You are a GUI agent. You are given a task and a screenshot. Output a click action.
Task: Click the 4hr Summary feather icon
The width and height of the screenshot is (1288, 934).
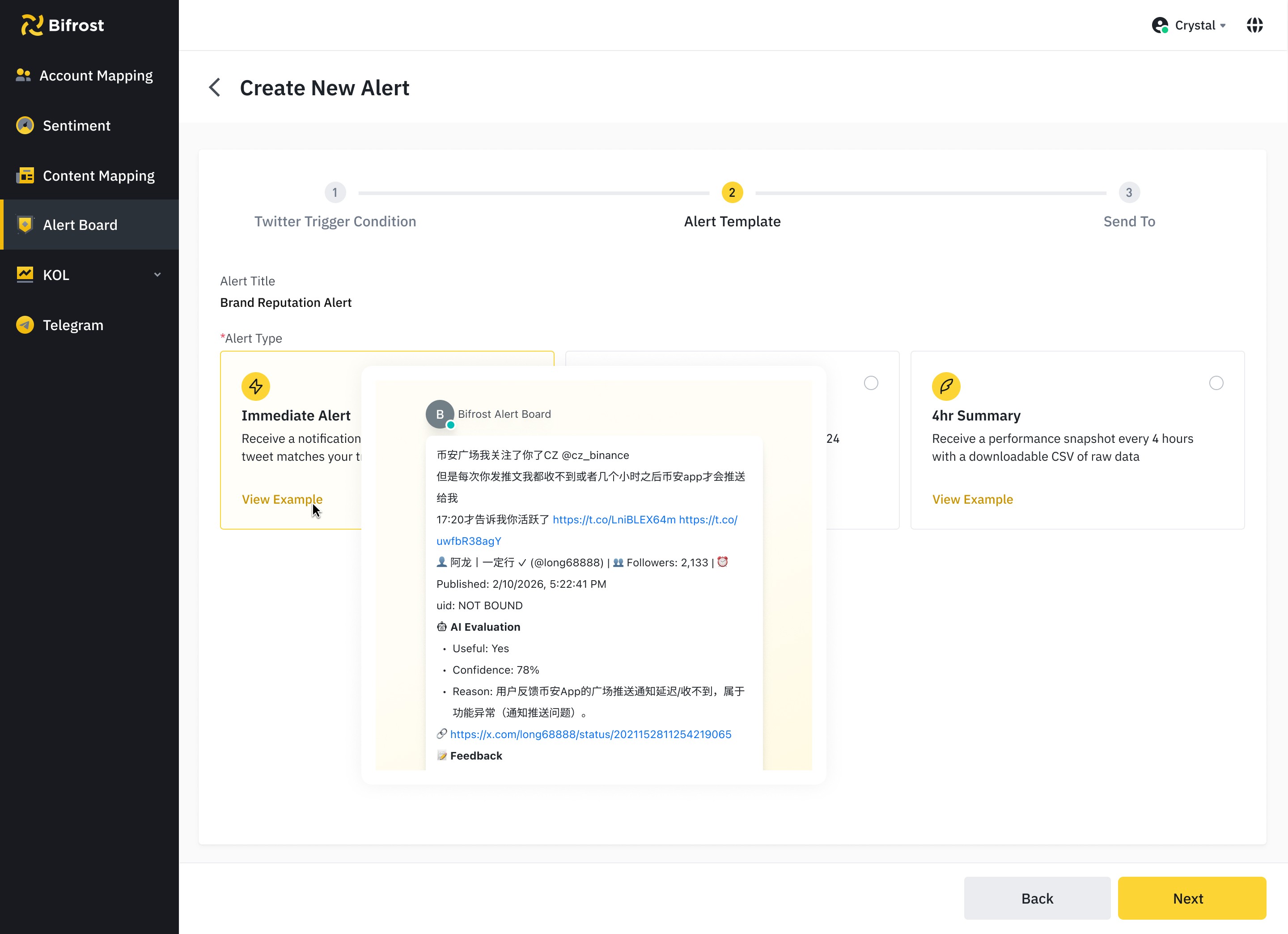[946, 387]
